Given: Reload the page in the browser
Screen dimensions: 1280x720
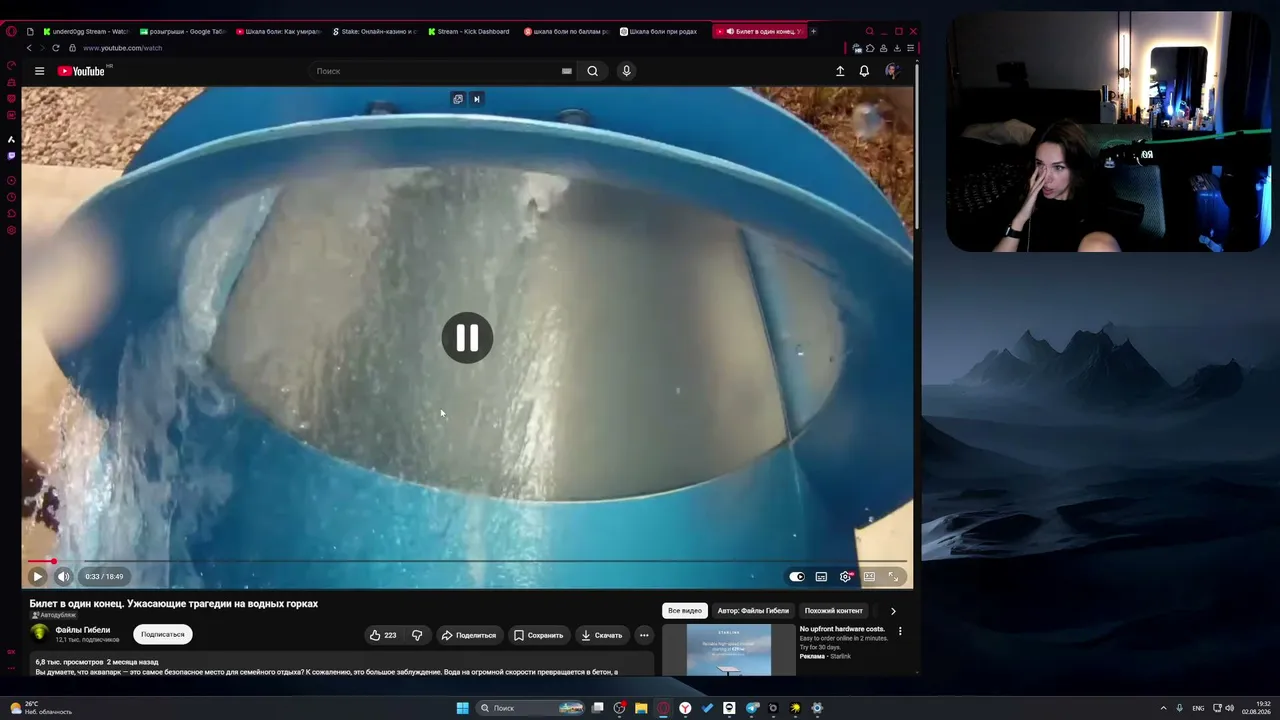Looking at the screenshot, I should [55, 48].
